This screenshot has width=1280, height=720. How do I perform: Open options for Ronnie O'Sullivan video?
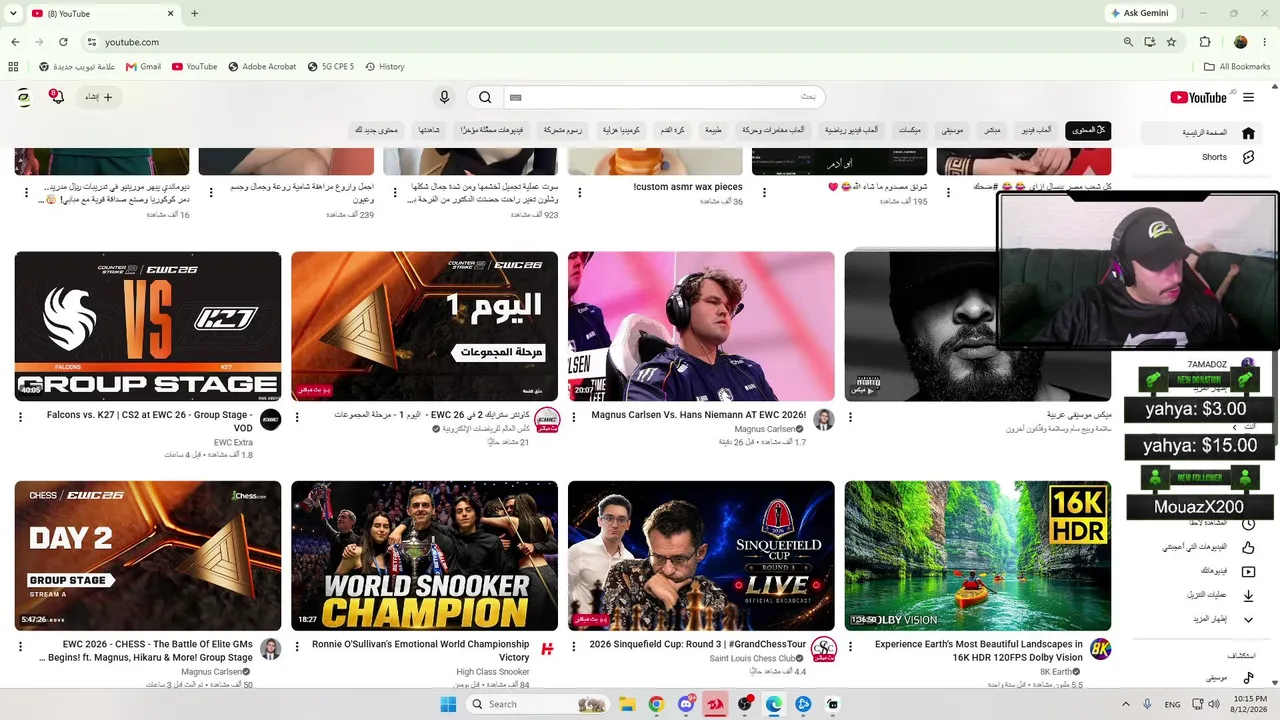coord(297,647)
